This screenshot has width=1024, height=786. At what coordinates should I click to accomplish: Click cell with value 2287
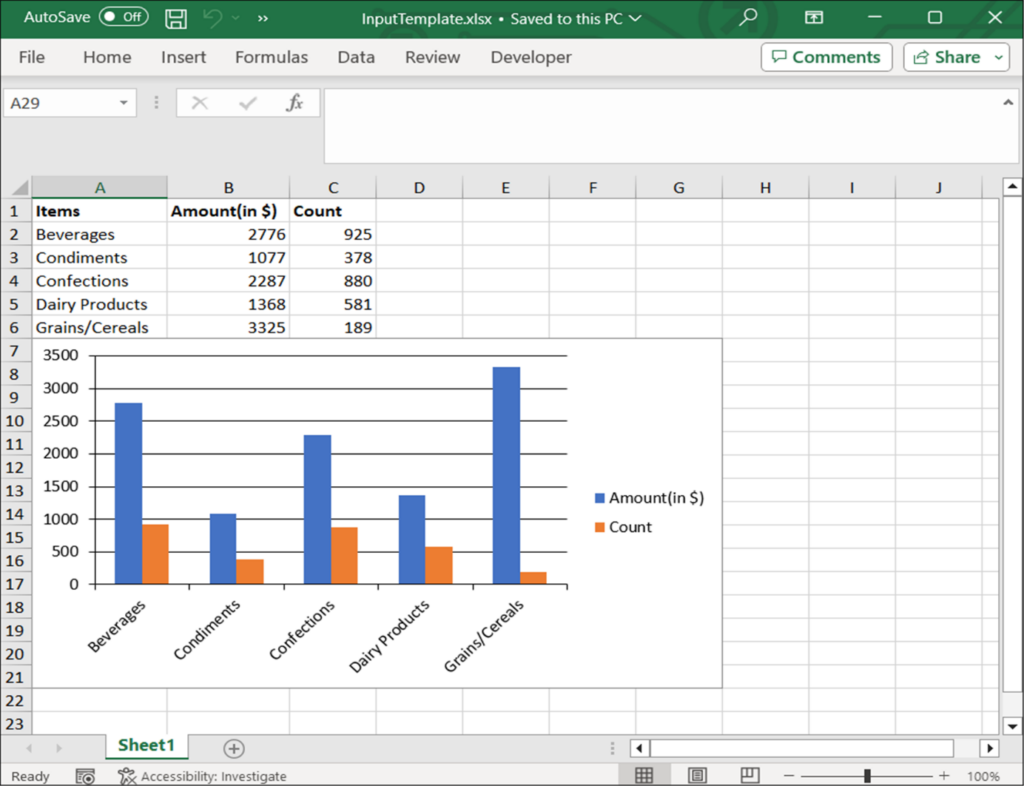[x=229, y=281]
